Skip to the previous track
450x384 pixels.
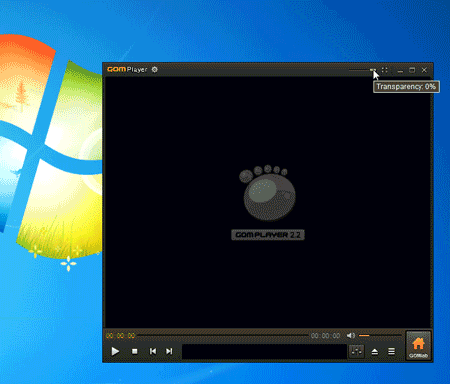tap(153, 351)
